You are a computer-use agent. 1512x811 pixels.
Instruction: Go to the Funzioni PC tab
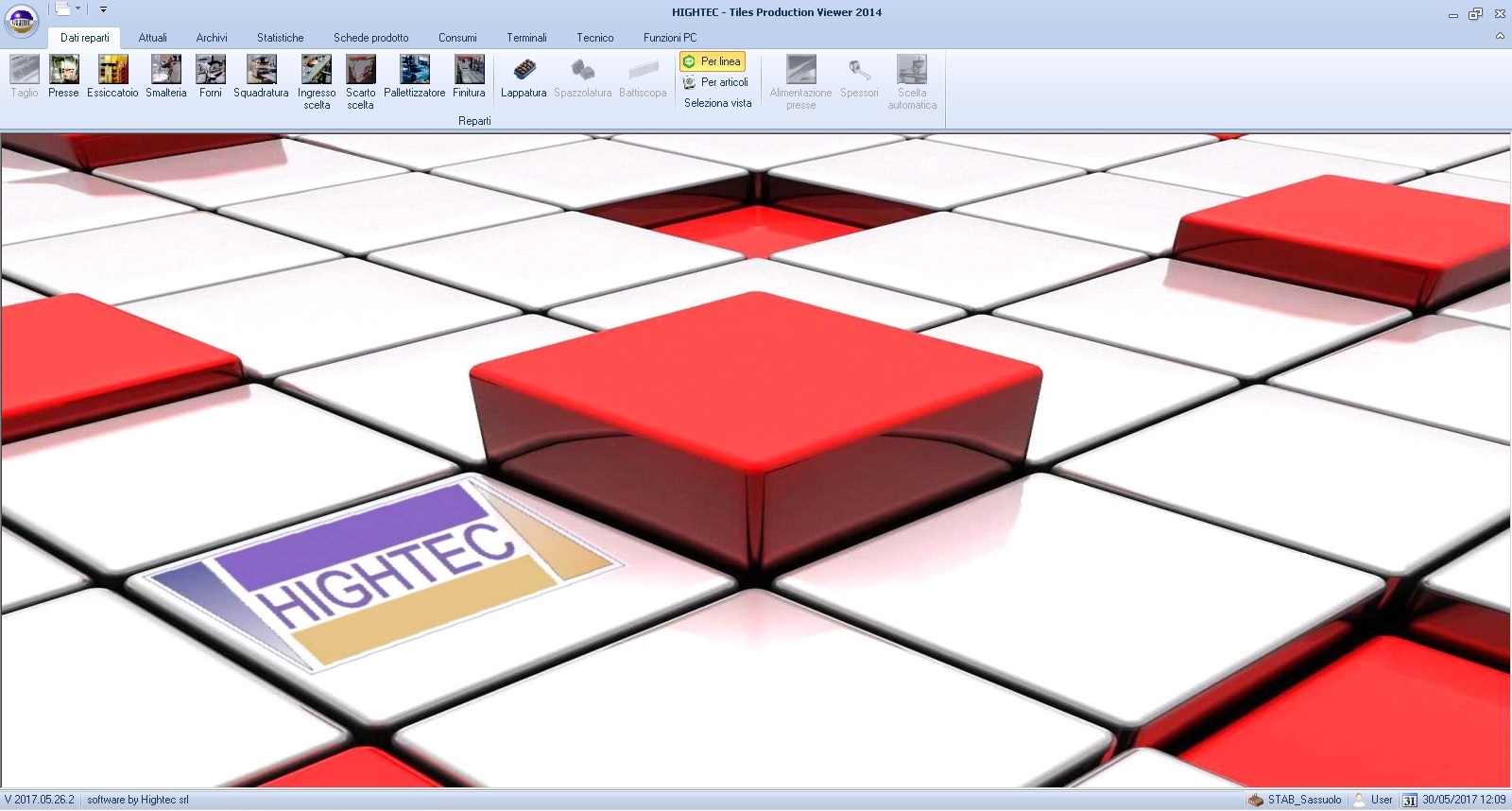pyautogui.click(x=670, y=38)
